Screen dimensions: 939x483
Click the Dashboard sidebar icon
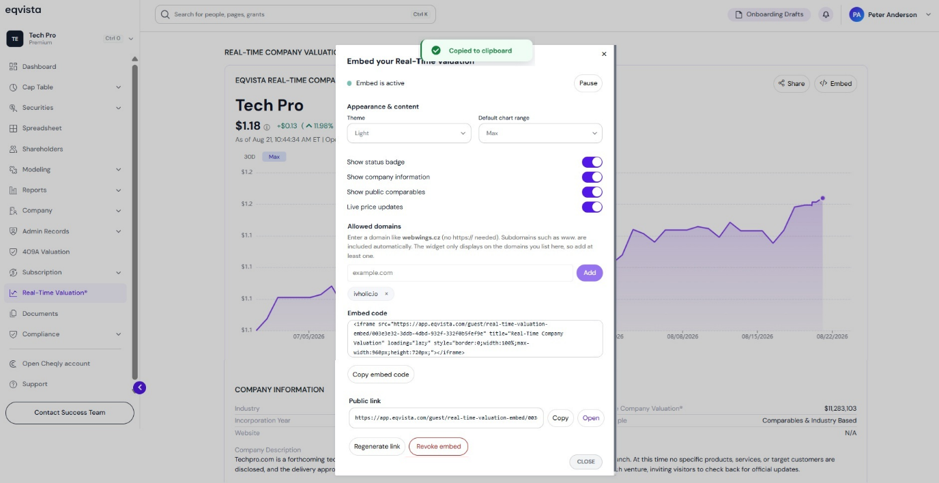[x=13, y=66]
